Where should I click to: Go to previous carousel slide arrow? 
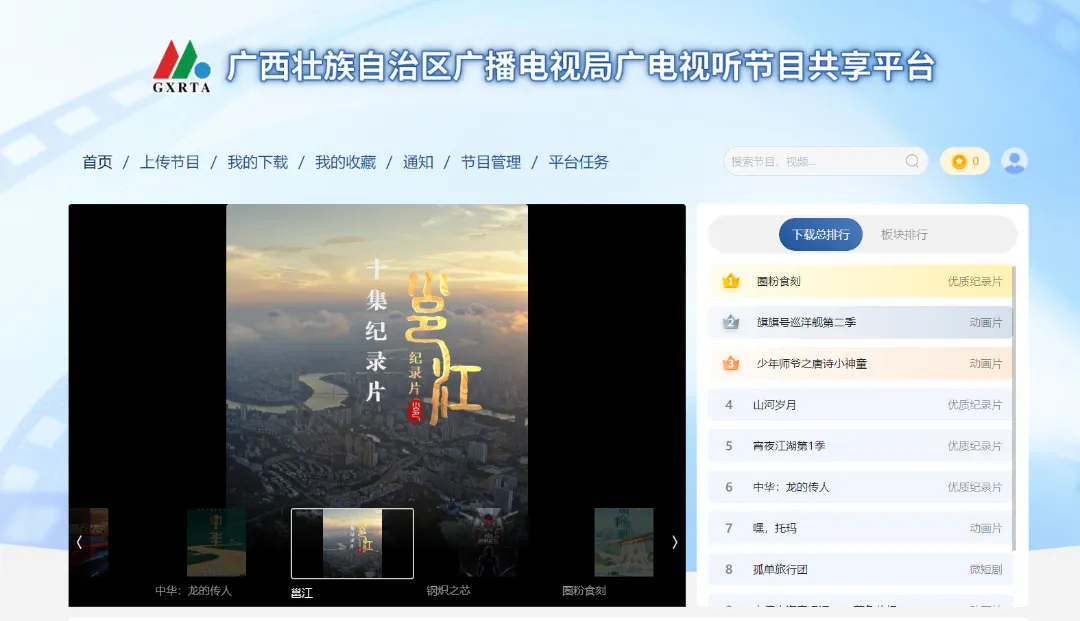(80, 542)
